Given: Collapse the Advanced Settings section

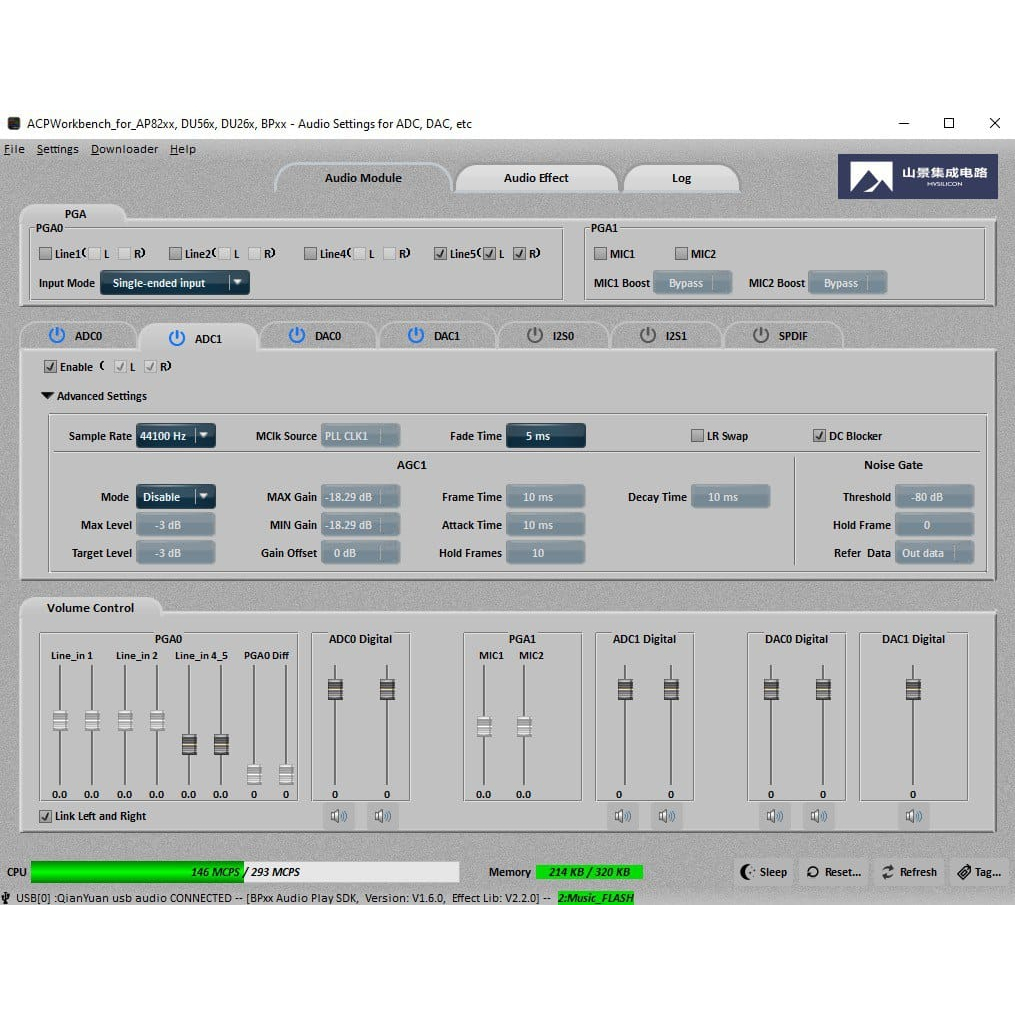Looking at the screenshot, I should 48,396.
